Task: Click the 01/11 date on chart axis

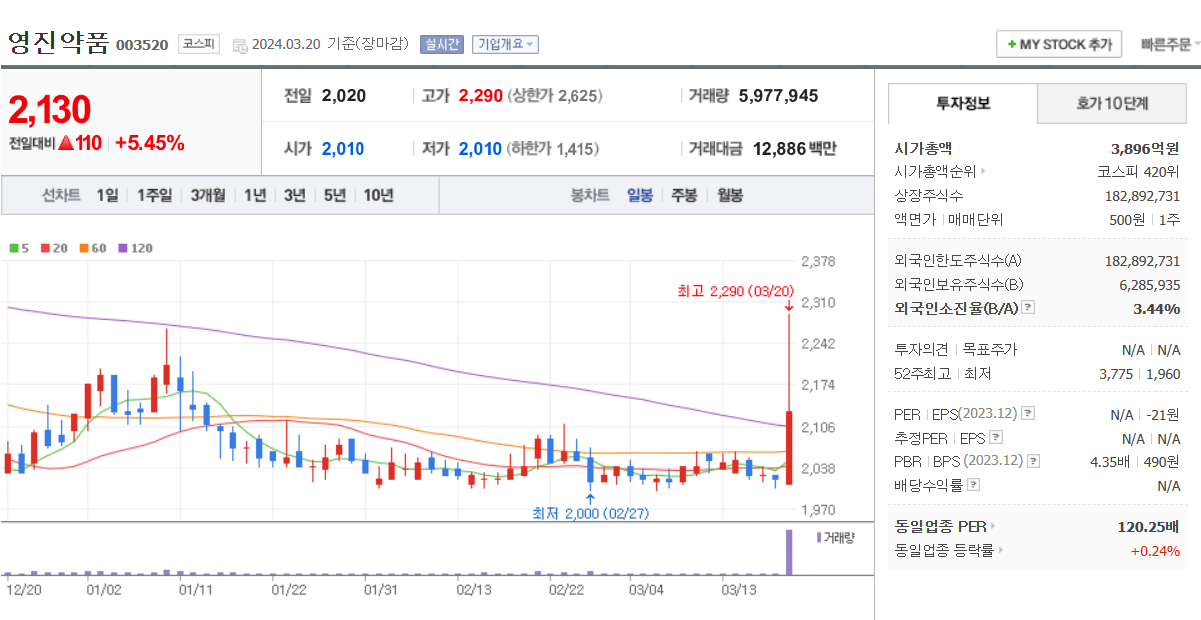Action: tap(195, 590)
